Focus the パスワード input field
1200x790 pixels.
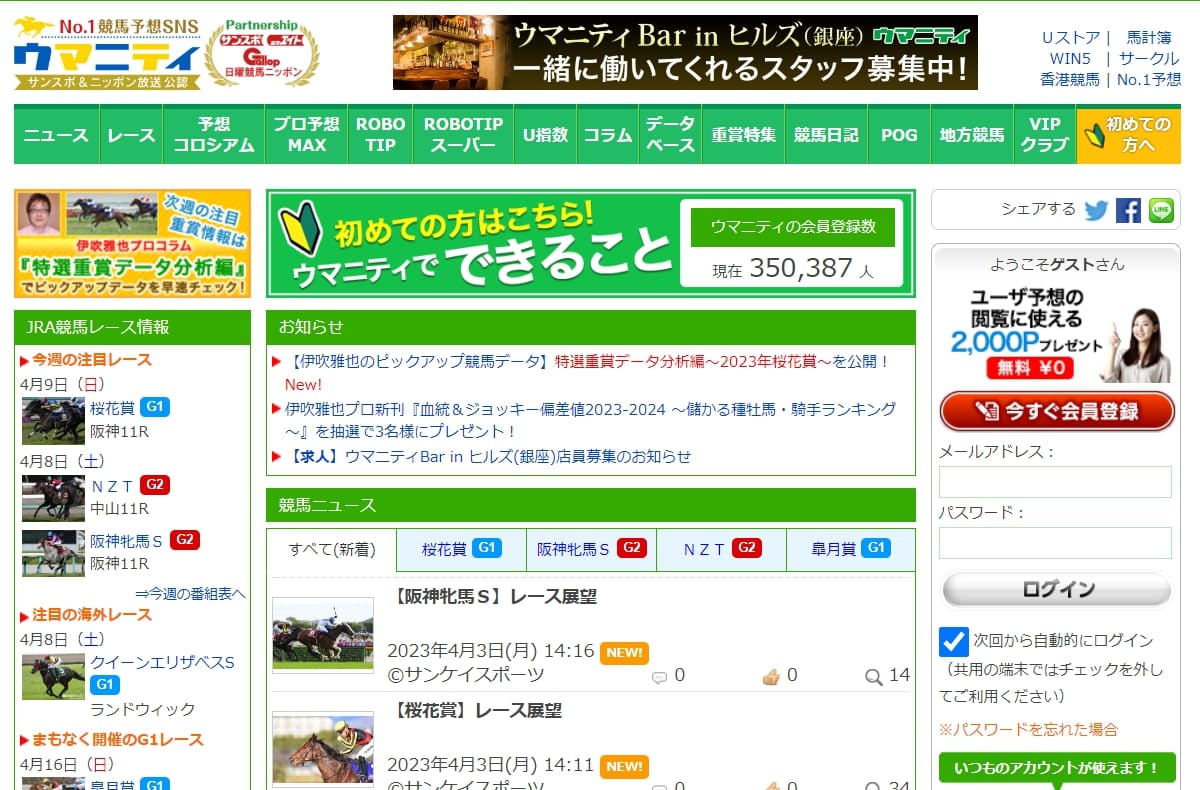point(1055,543)
